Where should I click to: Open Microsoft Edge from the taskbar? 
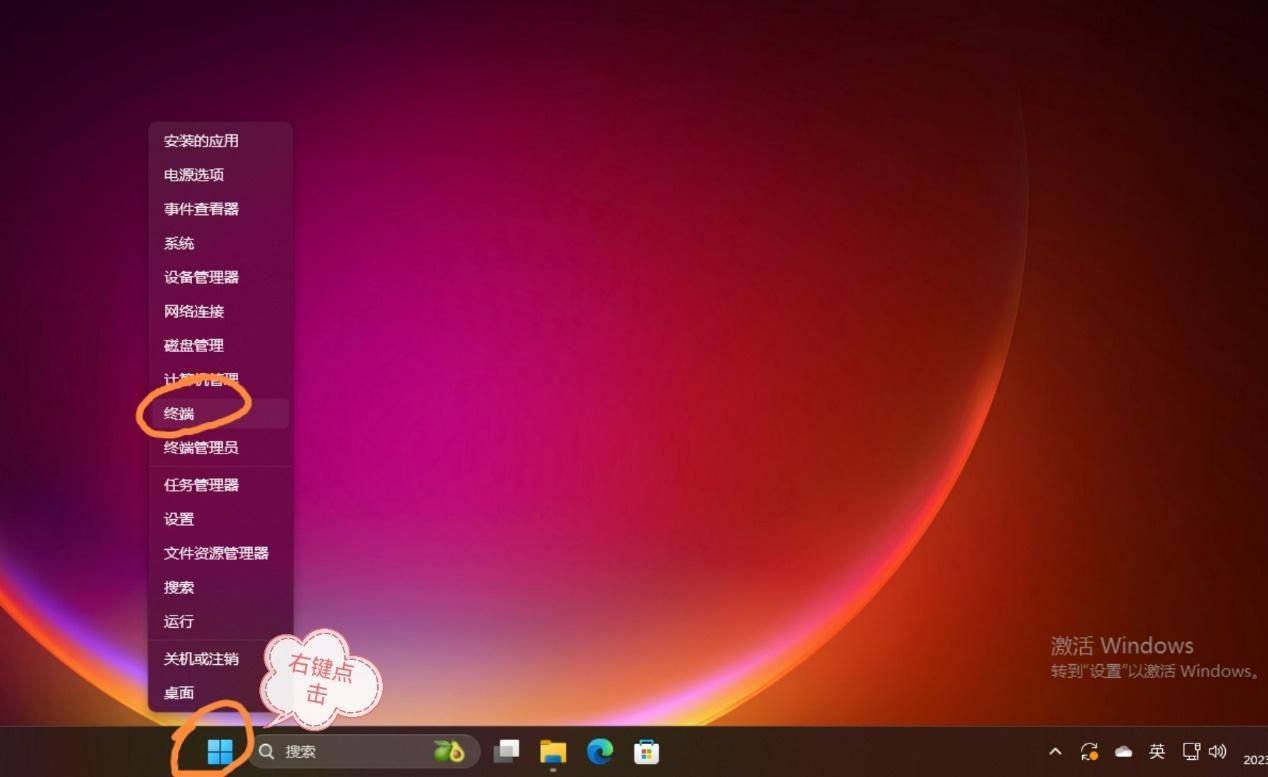[600, 751]
